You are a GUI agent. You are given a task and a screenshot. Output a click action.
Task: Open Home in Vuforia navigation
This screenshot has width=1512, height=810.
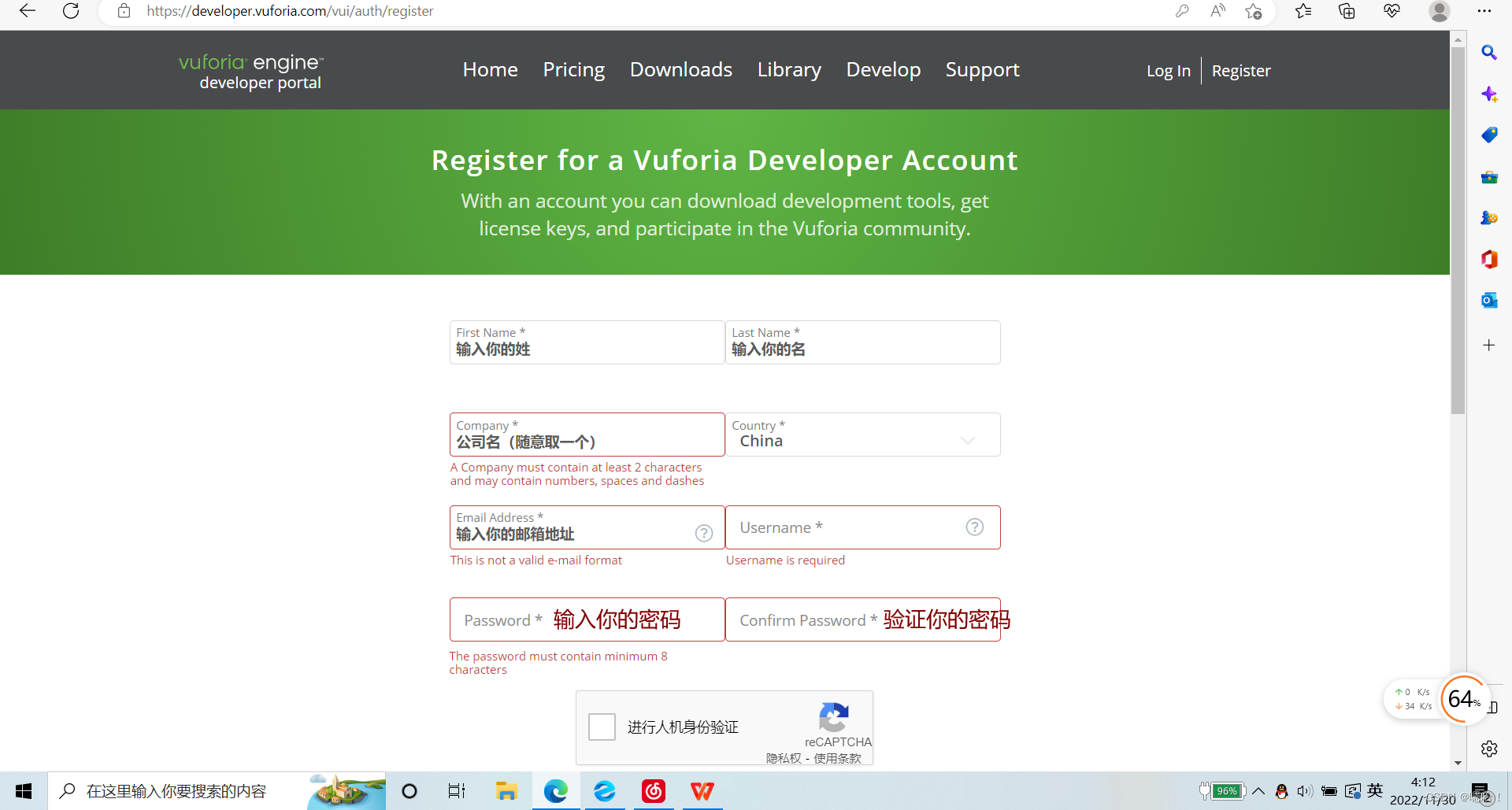[x=491, y=70]
